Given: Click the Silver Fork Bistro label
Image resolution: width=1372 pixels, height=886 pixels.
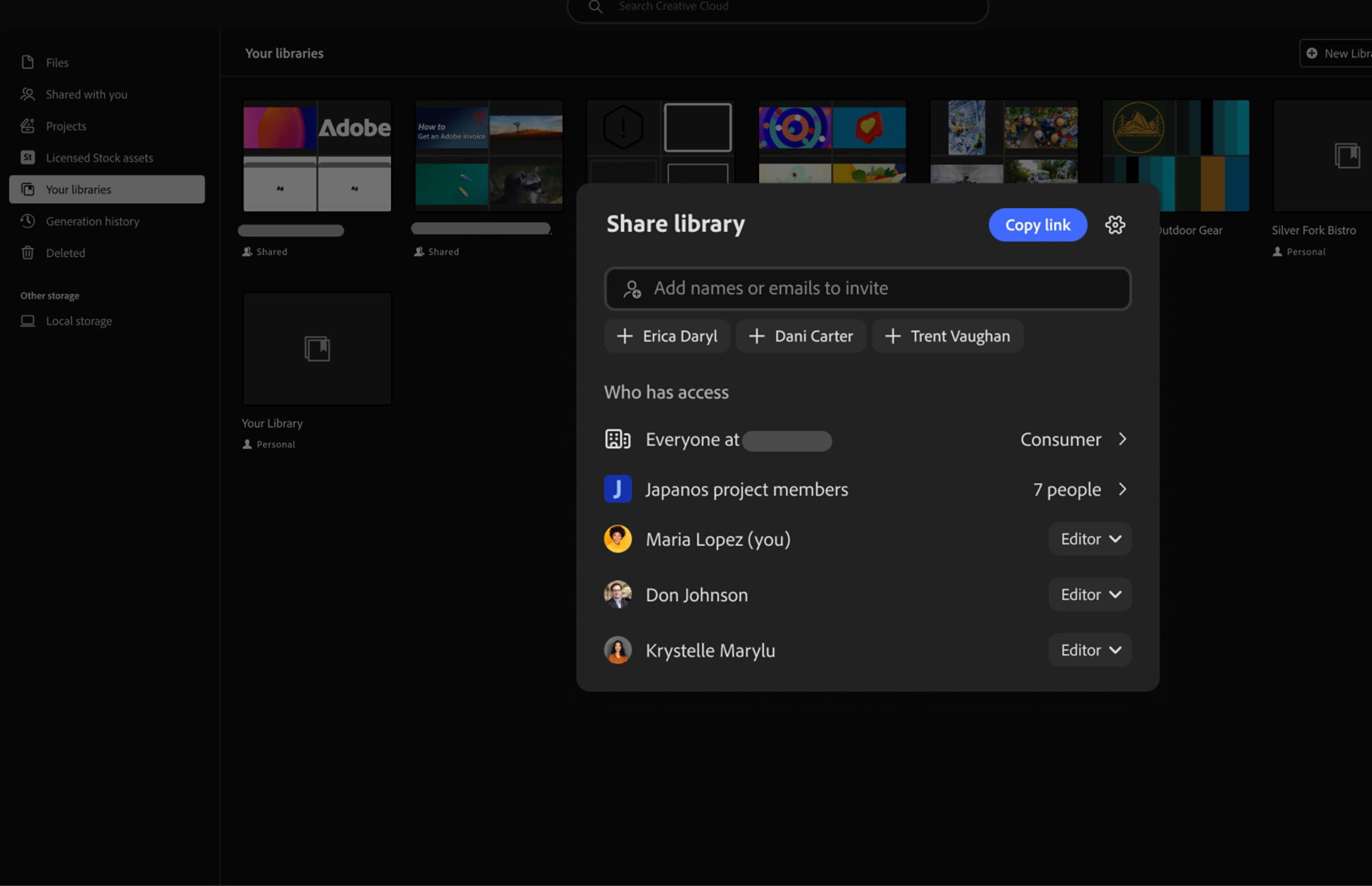Looking at the screenshot, I should click(1313, 230).
